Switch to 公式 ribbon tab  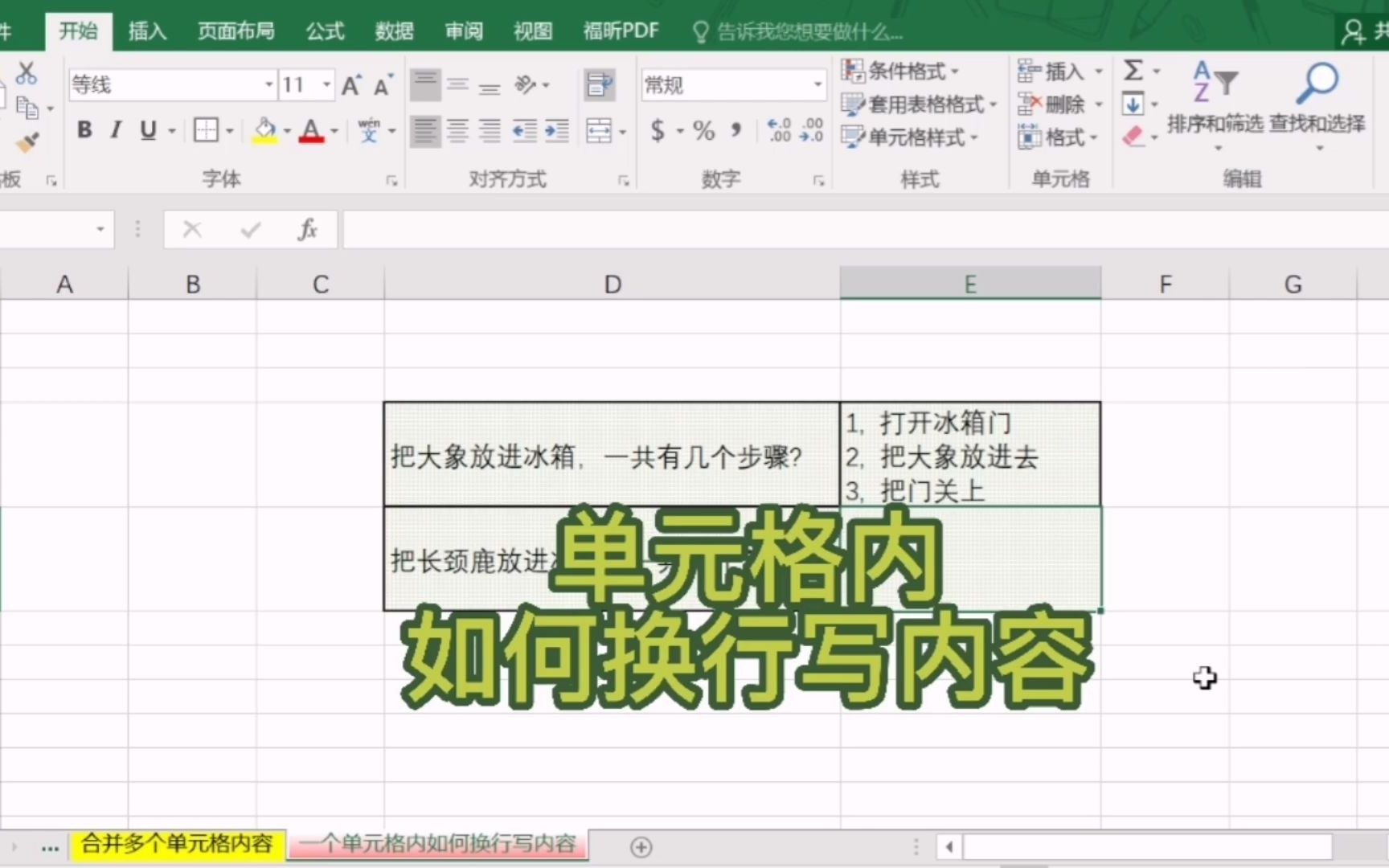[x=326, y=31]
